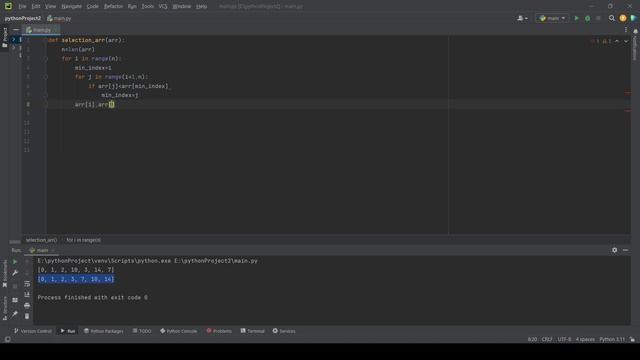Click the layout icon in Run panel
Image resolution: width=640 pixels, height=360 pixels.
tap(15, 300)
